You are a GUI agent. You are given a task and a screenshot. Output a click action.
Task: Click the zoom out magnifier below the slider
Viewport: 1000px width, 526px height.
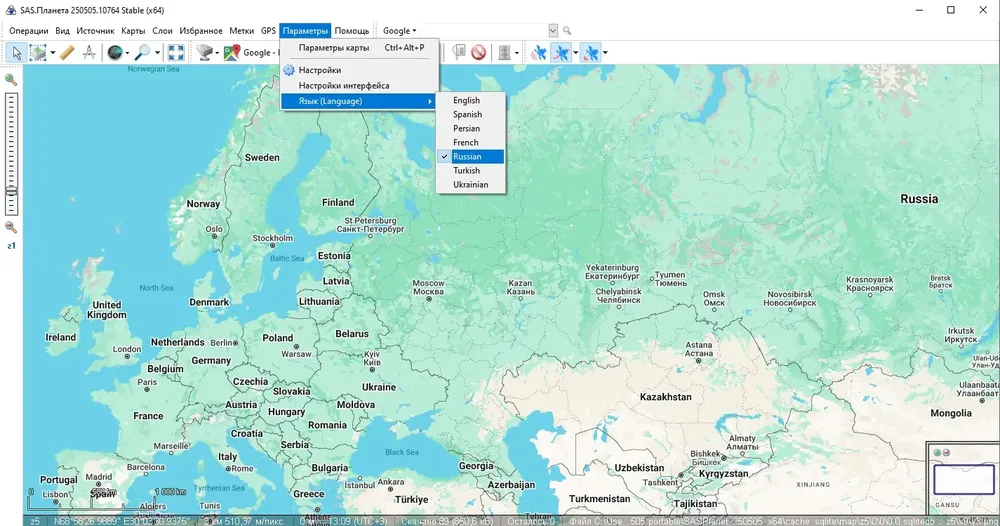pos(11,228)
